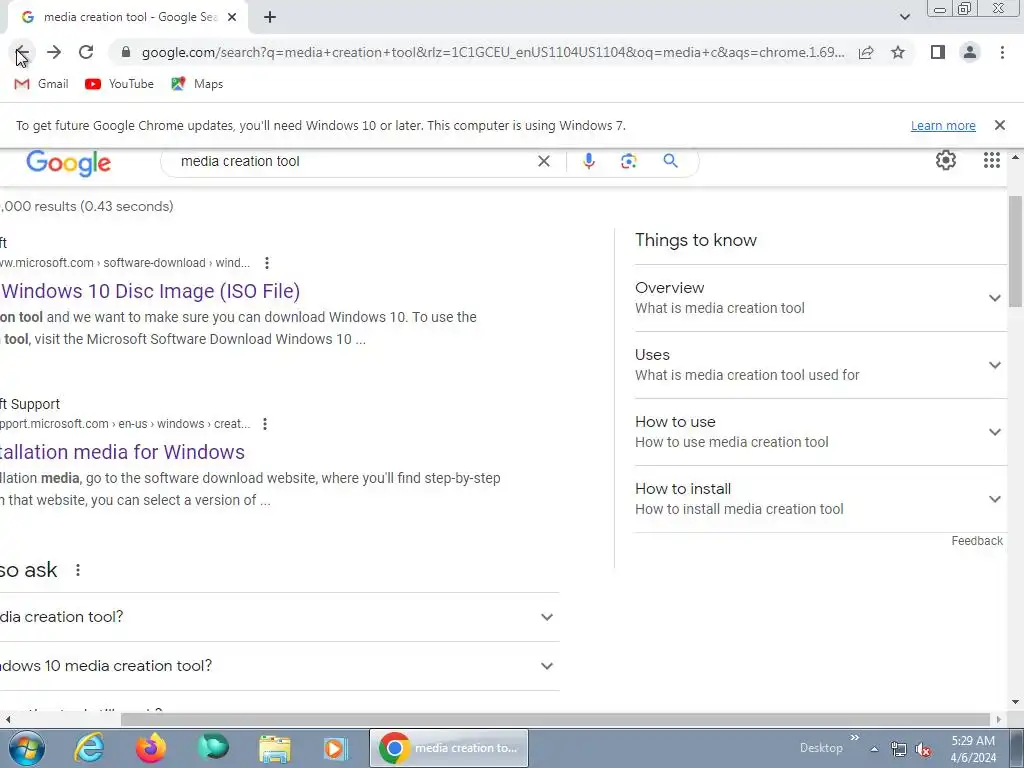The height and width of the screenshot is (768, 1024).
Task: Expand the first 'media creation tool?' question
Action: pyautogui.click(x=280, y=617)
